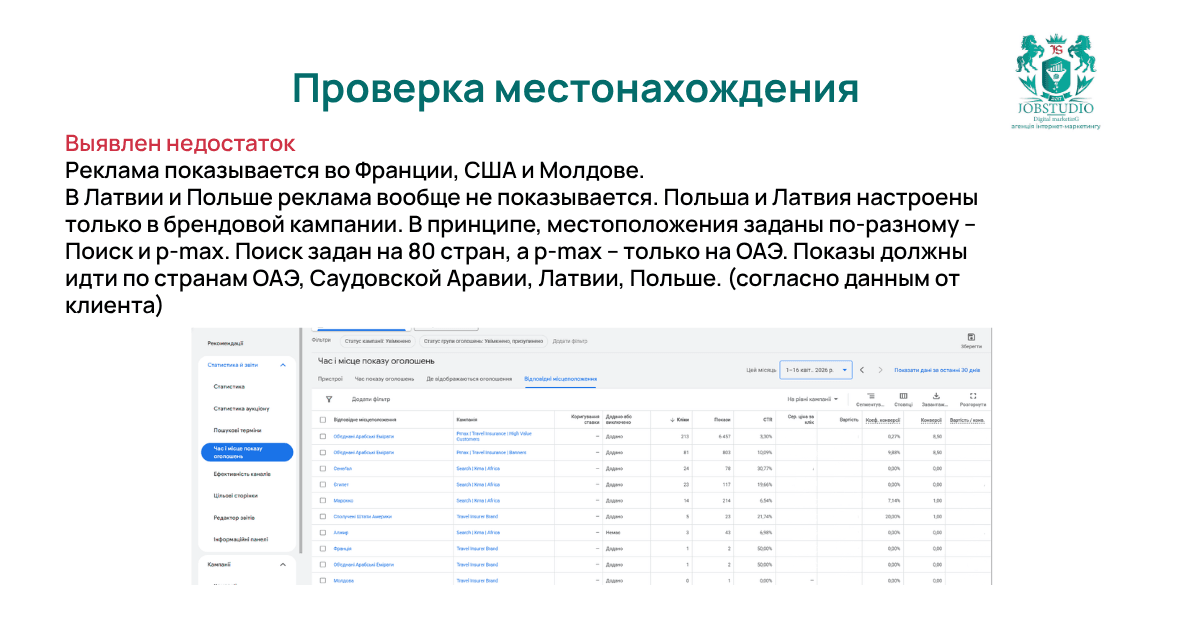
Task: Open Pmax Travel Insurance Banners campaign link
Action: tap(491, 452)
